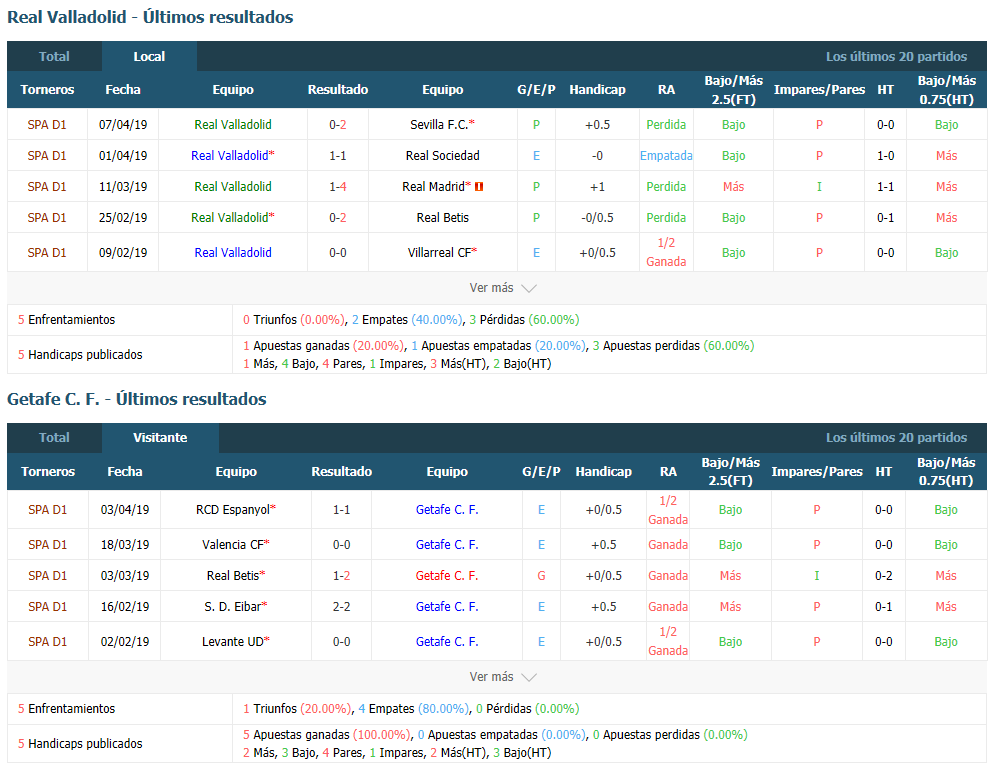Viewport: 994px width, 768px height.
Task: Click the 1-1 result versus Real Sociedad
Action: (338, 155)
